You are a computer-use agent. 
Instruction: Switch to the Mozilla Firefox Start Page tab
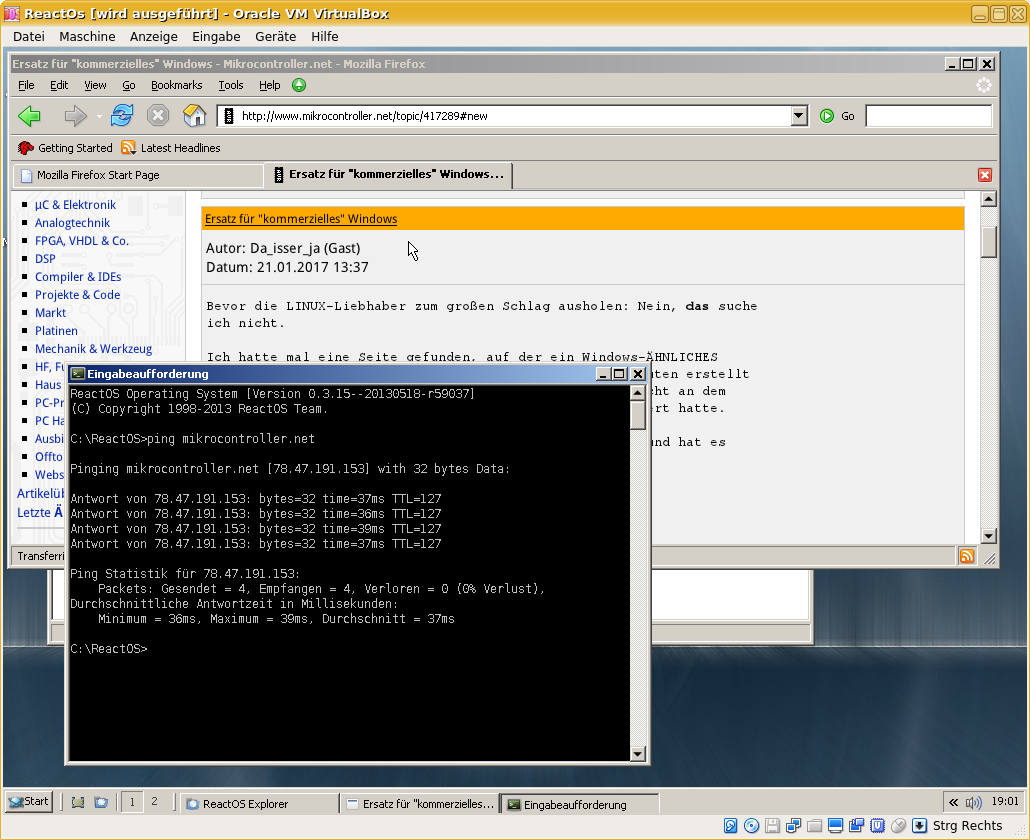(x=138, y=175)
